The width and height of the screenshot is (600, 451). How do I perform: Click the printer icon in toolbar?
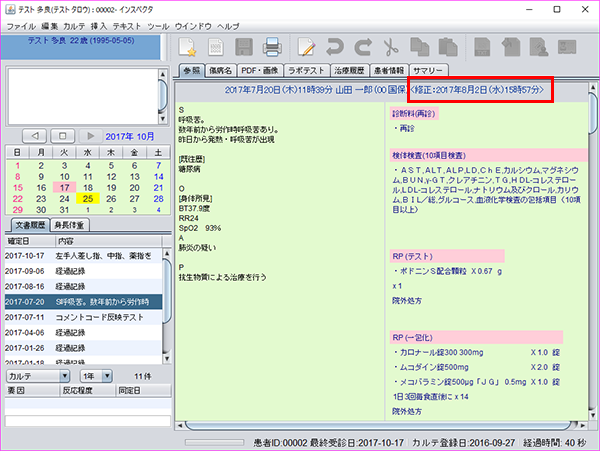tap(271, 45)
